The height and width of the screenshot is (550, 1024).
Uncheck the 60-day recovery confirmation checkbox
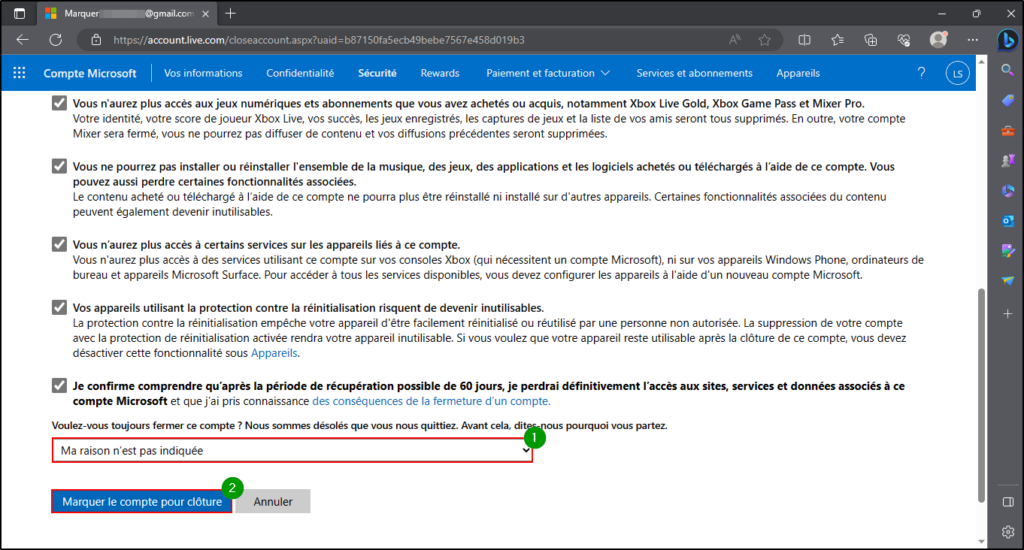coord(59,385)
